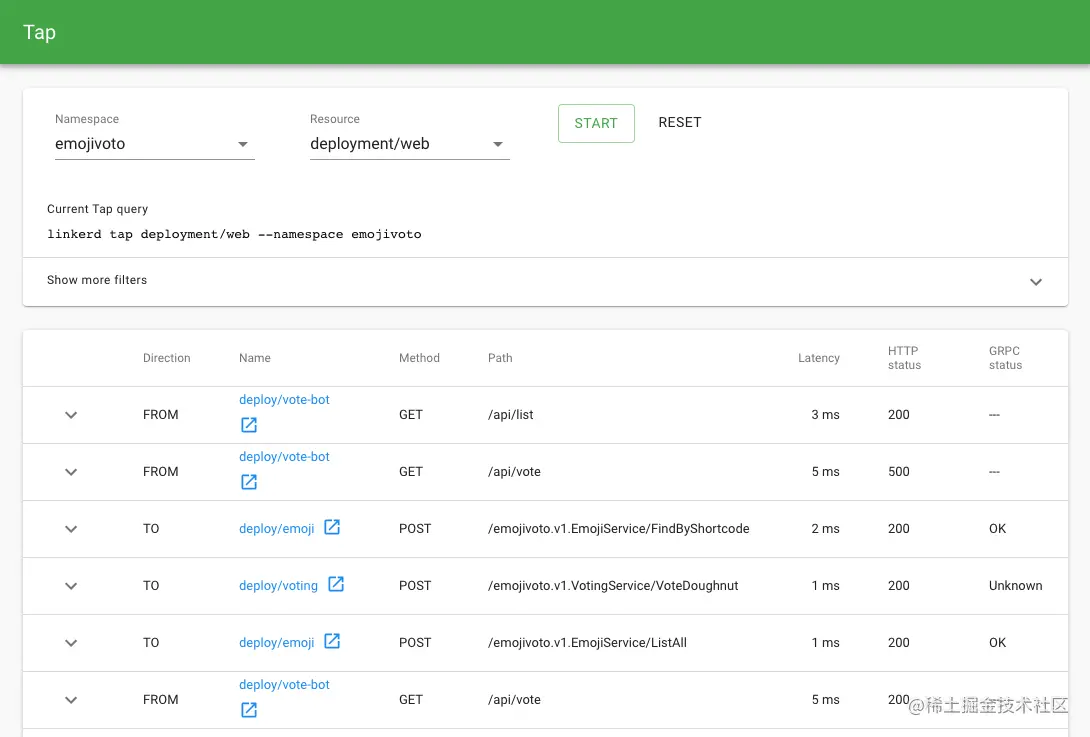
Task: Click the Direction column header
Action: click(x=167, y=358)
